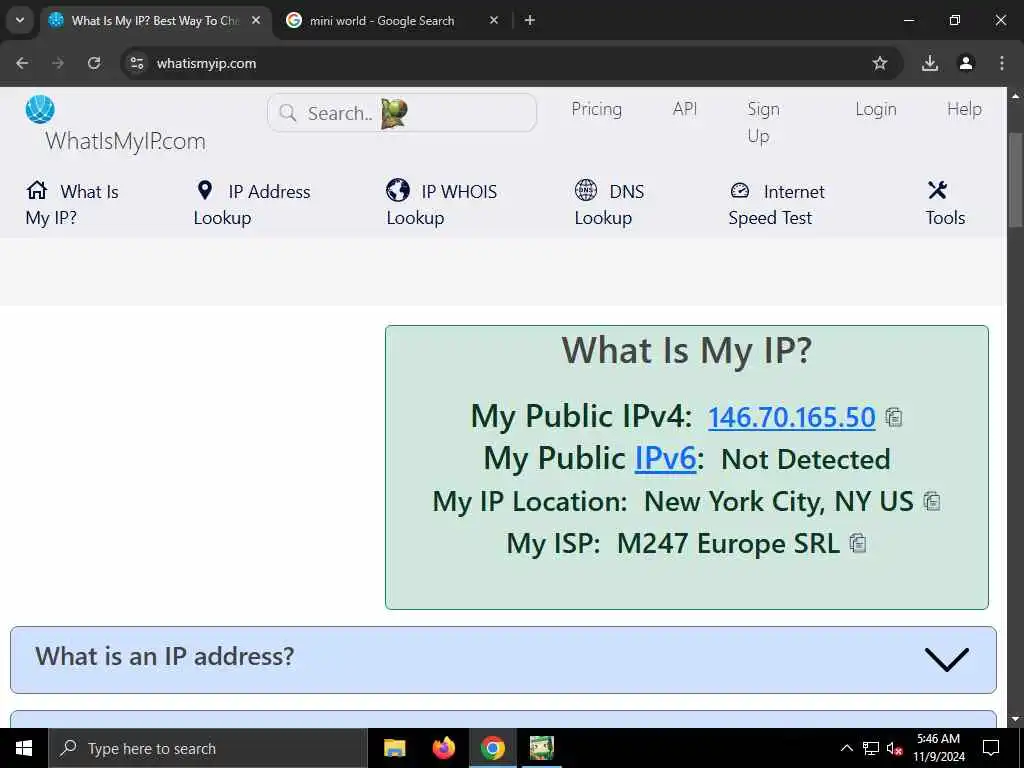This screenshot has height=768, width=1024.
Task: Open a new tab with plus button
Action: click(x=530, y=20)
